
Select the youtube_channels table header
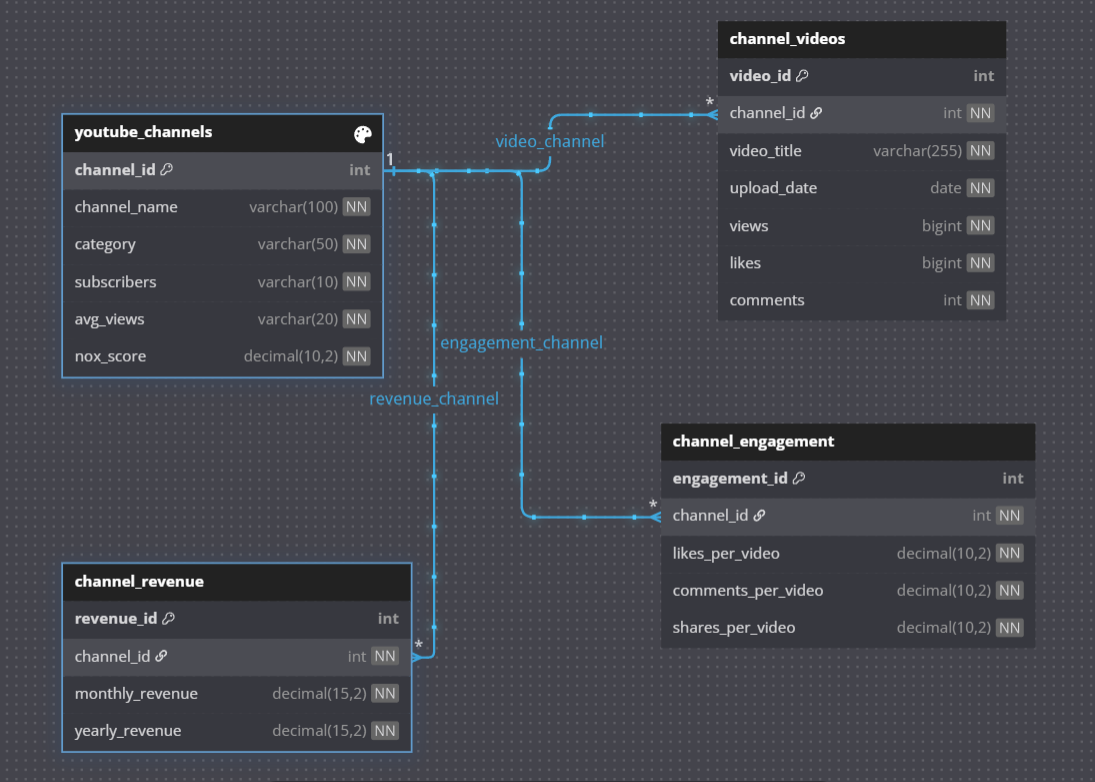pyautogui.click(x=223, y=133)
